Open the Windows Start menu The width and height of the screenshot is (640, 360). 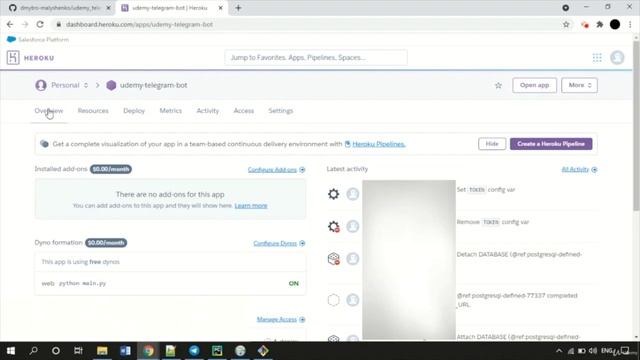pos(11,351)
